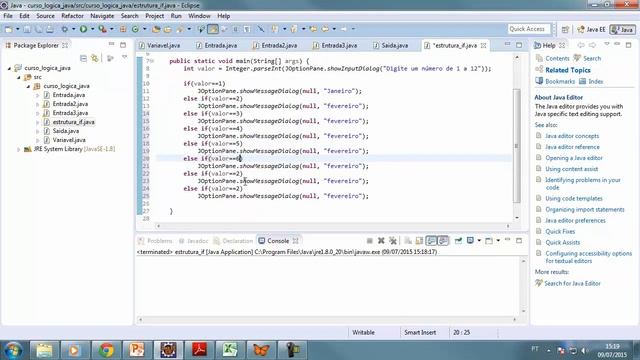Open Package Explorer view menu triangle

click(124, 58)
